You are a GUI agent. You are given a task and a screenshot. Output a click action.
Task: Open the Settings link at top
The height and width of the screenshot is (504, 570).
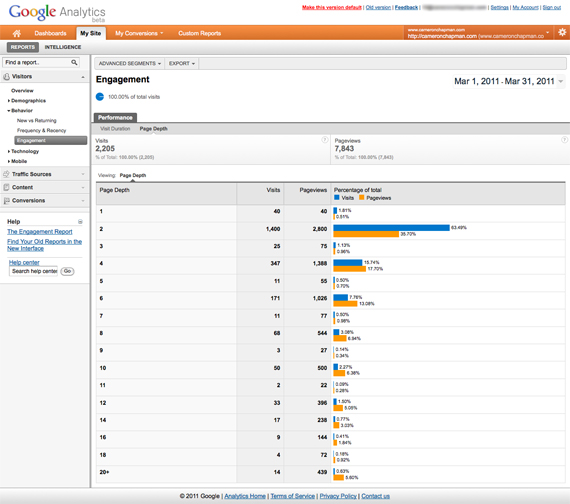(499, 7)
